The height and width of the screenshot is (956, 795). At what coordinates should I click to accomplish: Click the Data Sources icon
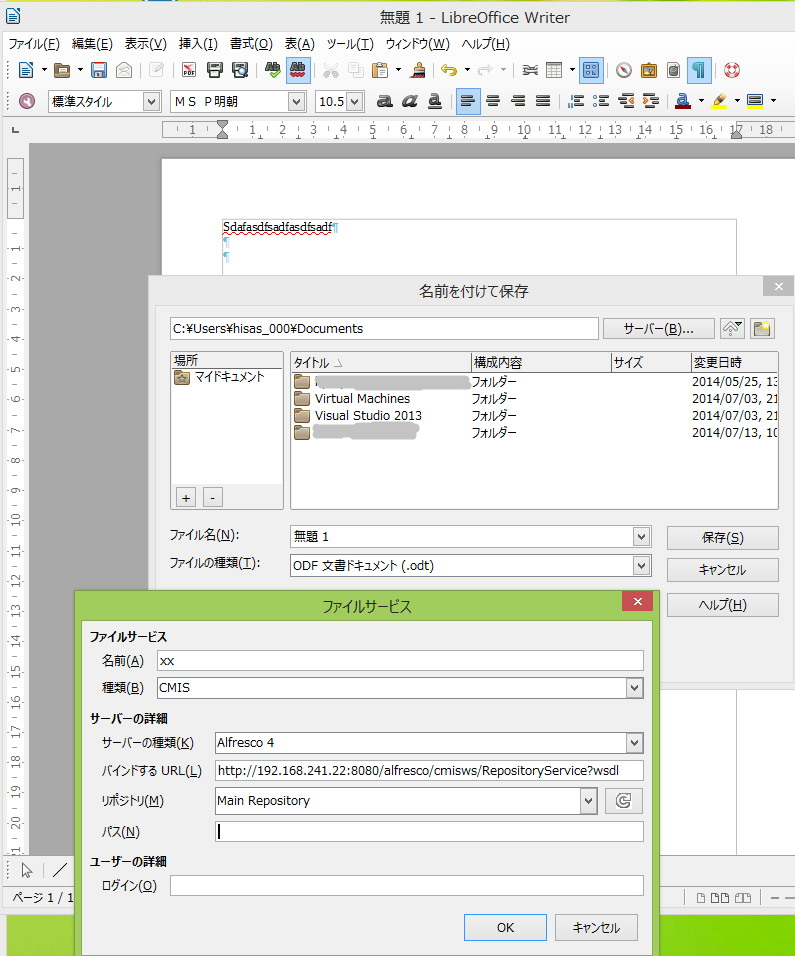click(673, 70)
